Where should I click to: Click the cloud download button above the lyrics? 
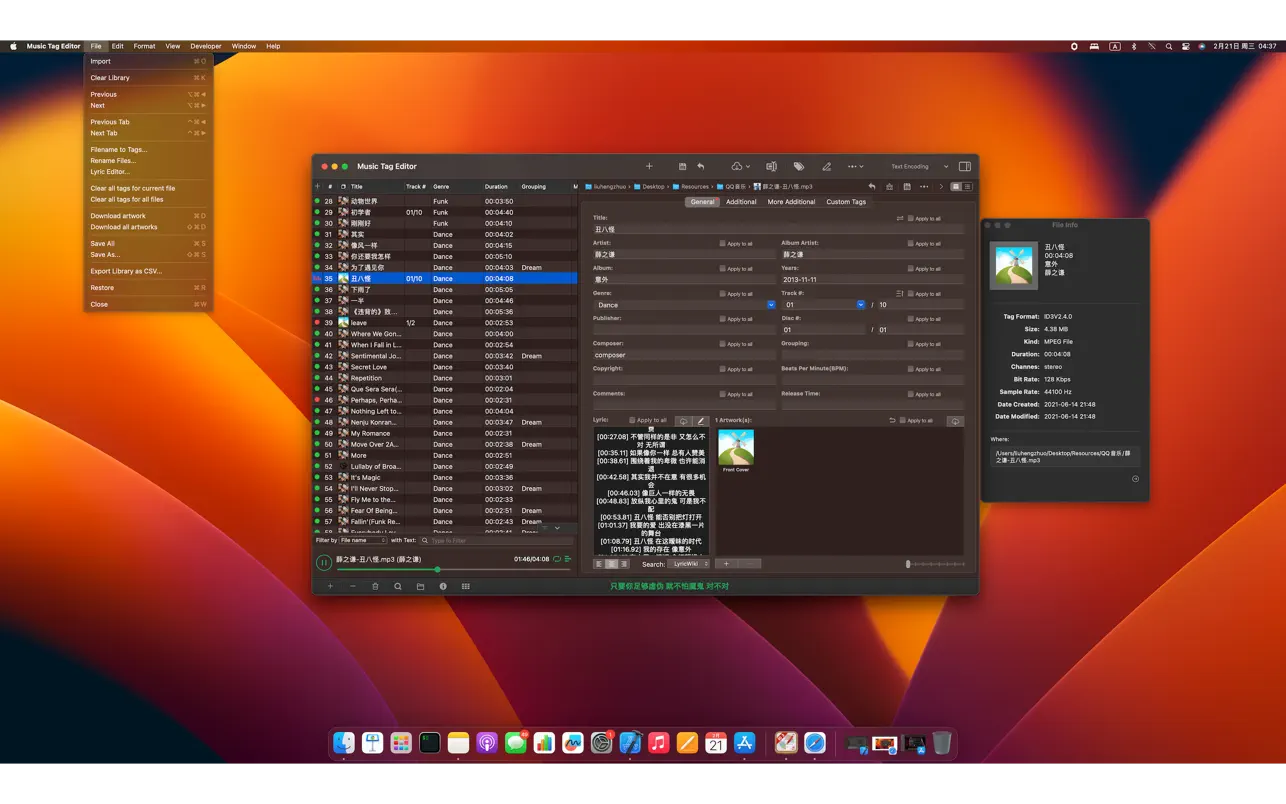point(683,421)
